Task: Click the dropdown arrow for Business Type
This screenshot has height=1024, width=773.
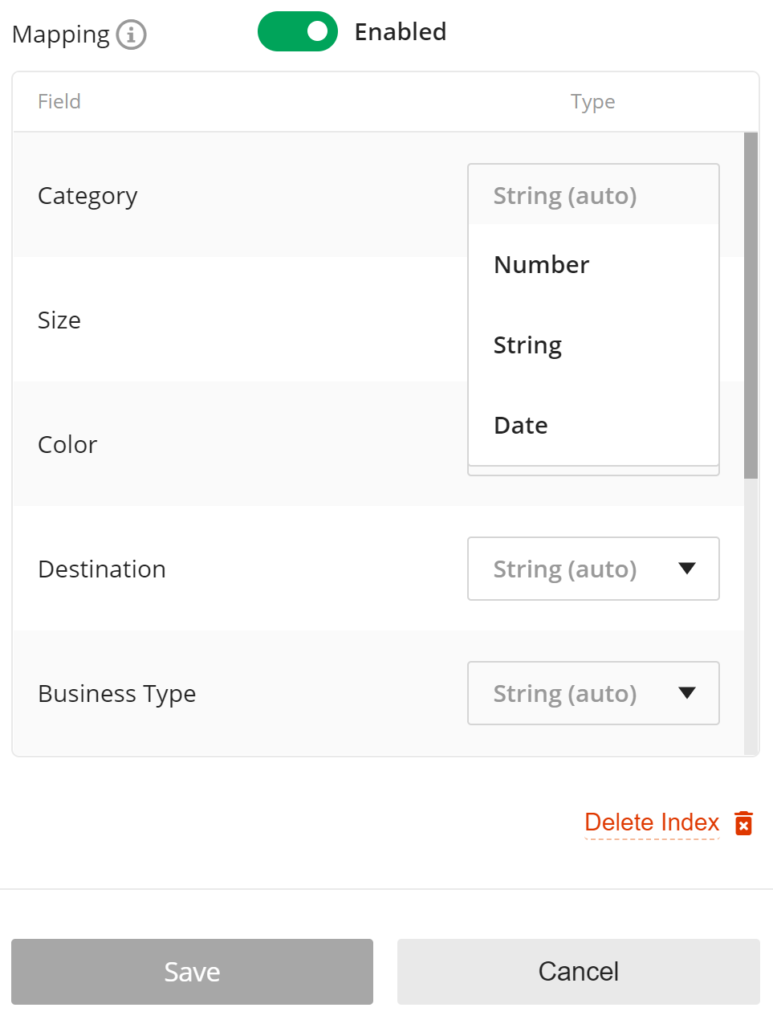Action: [689, 693]
